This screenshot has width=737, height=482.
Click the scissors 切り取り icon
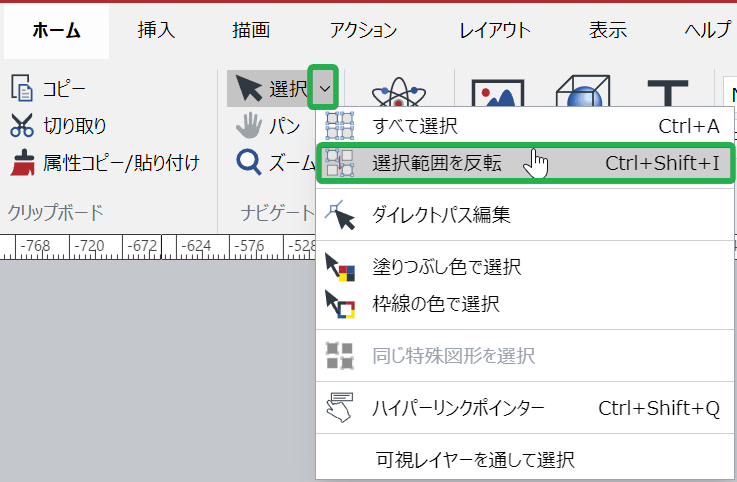(22, 126)
